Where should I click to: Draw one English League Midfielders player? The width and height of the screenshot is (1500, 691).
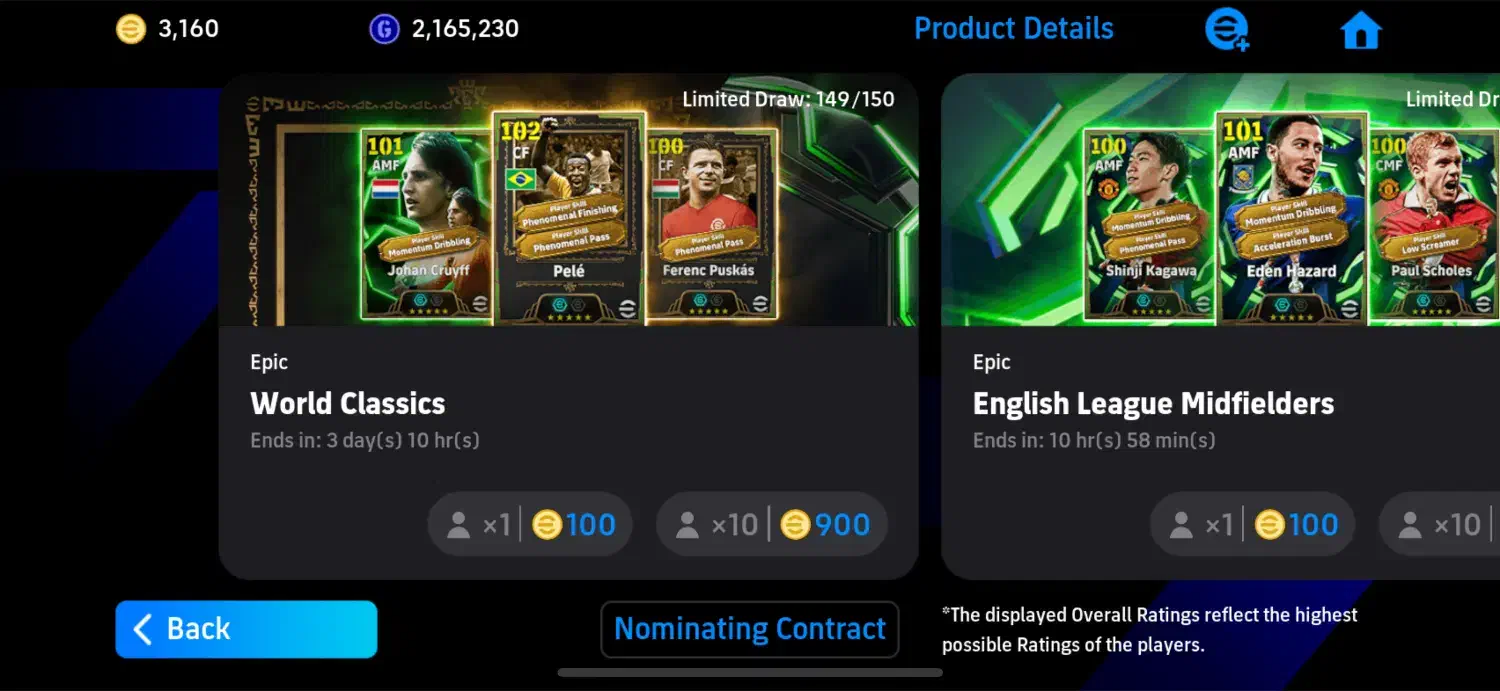coord(1252,524)
